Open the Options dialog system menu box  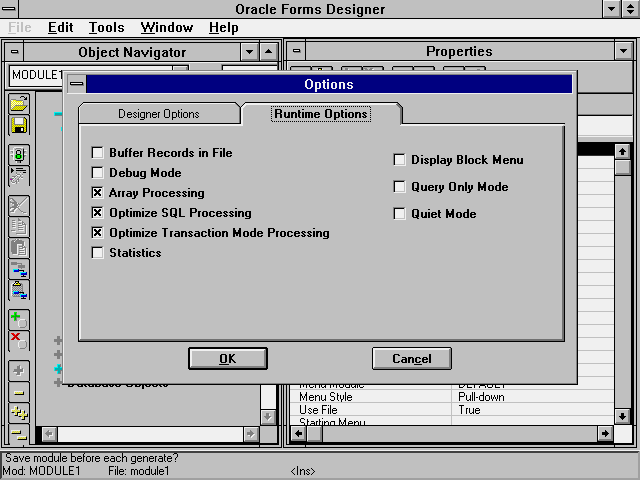[77, 85]
